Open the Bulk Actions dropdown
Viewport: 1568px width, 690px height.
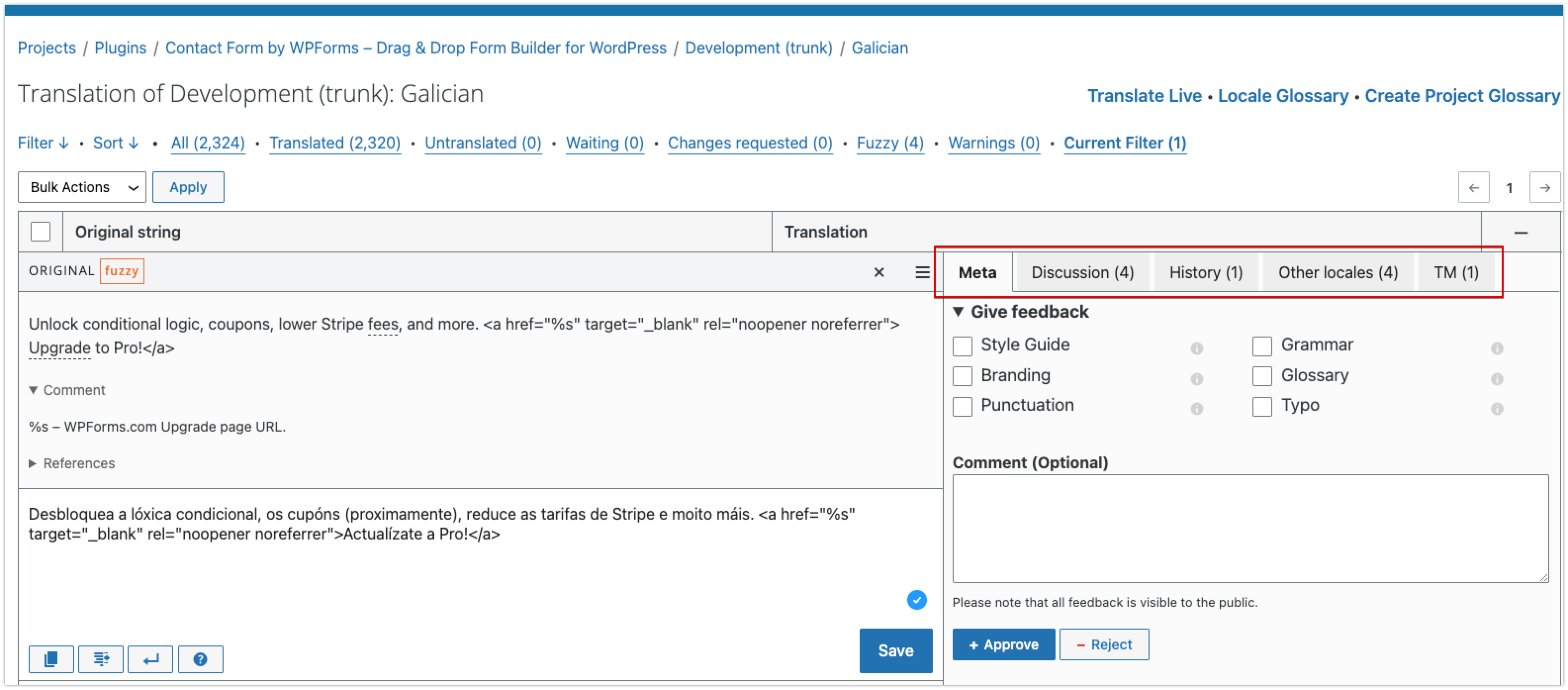click(82, 187)
